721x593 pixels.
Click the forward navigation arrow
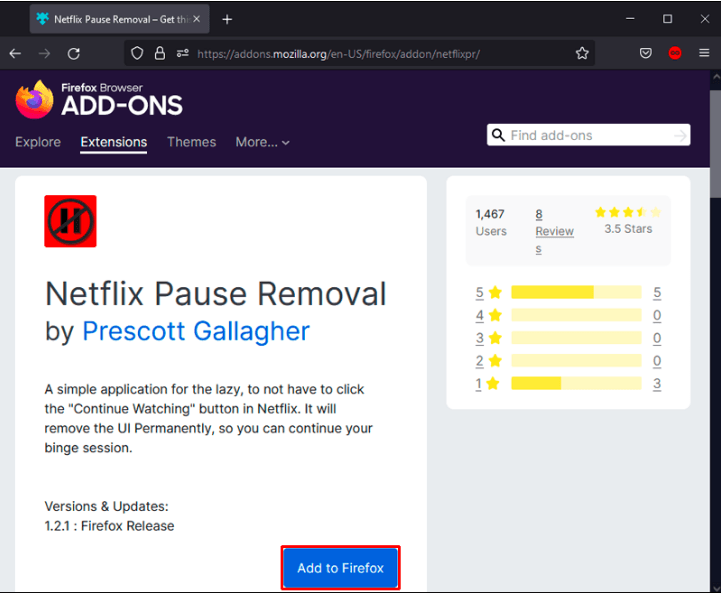tap(45, 54)
